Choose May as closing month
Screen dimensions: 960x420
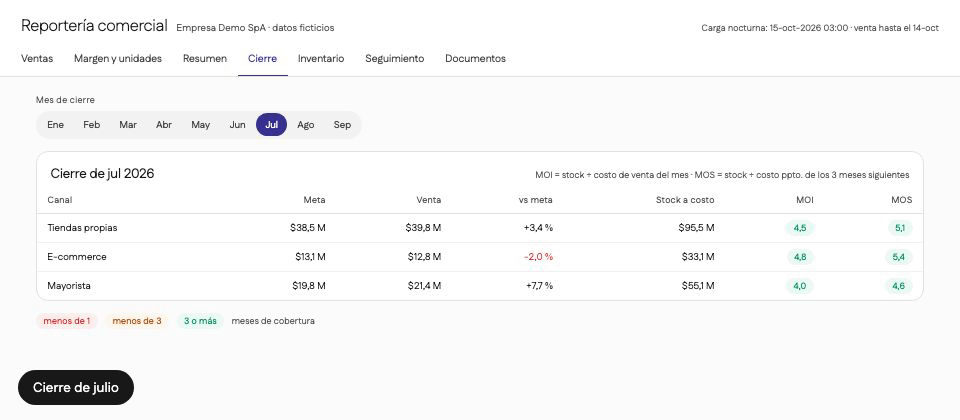(200, 125)
